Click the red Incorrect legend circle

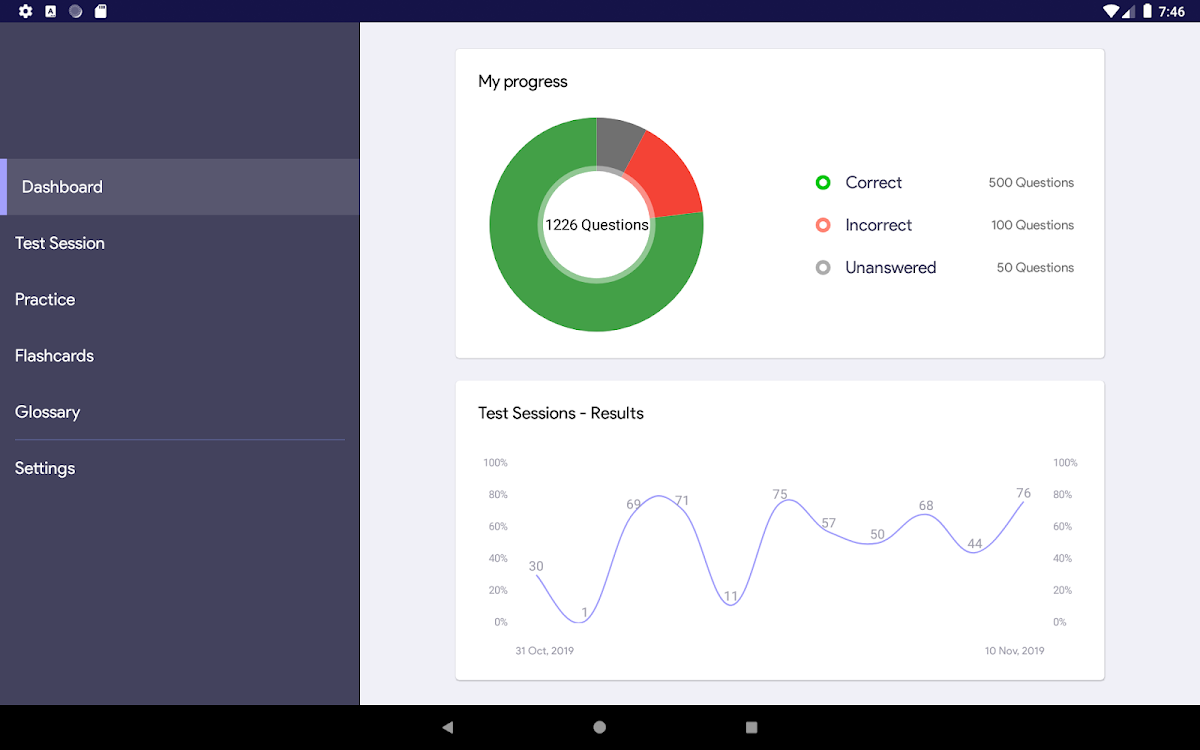pyautogui.click(x=823, y=225)
